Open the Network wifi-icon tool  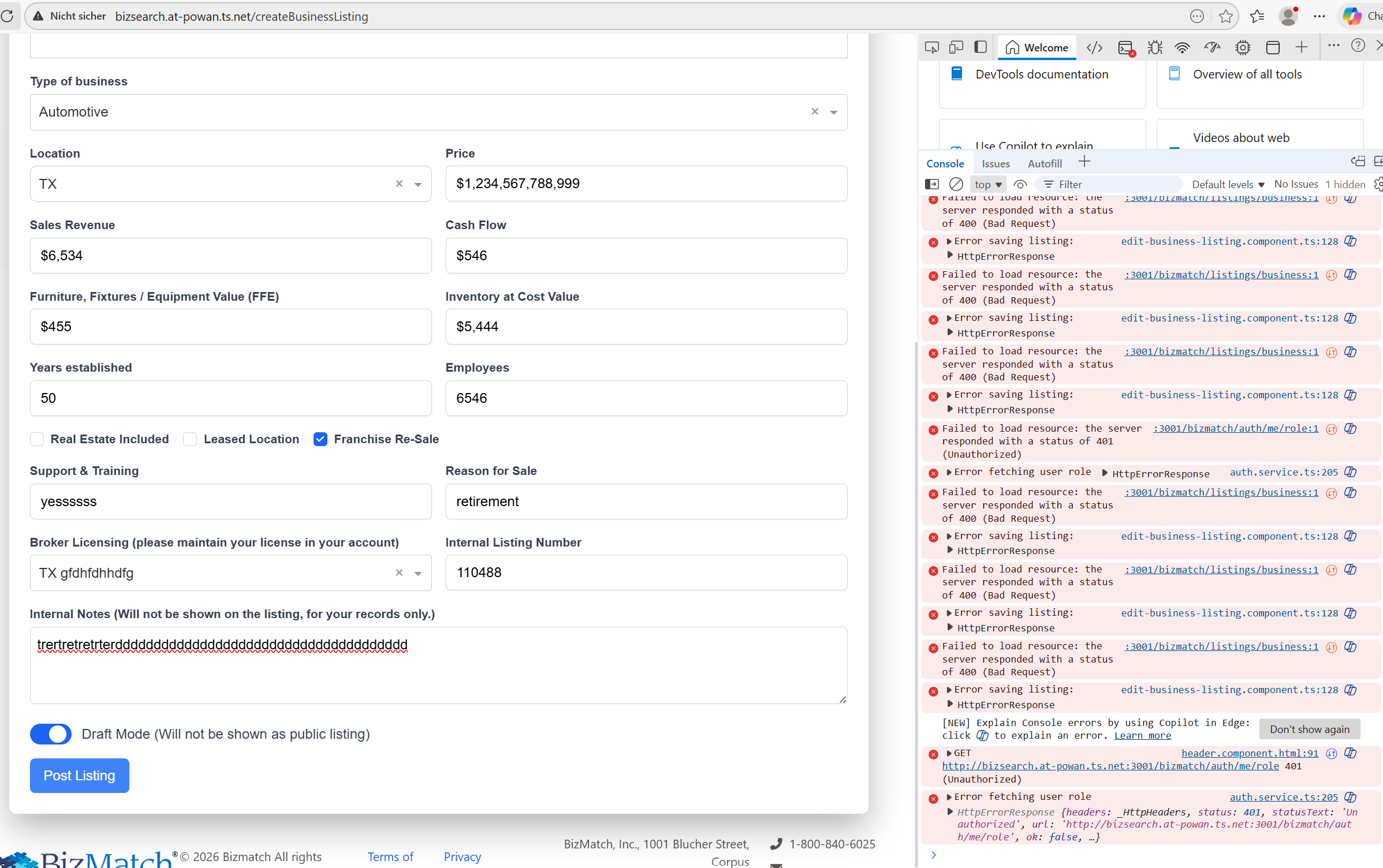[1182, 47]
